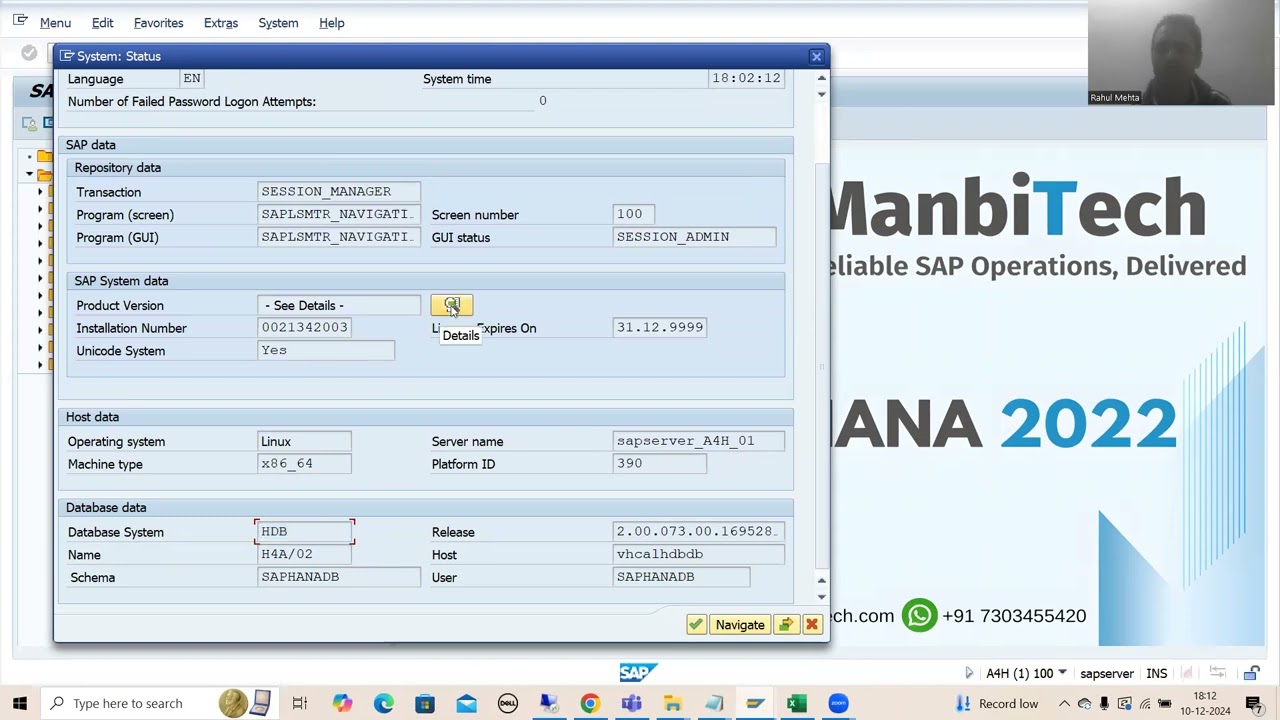Click the Unicode System field Yes
The width and height of the screenshot is (1280, 720).
(326, 351)
